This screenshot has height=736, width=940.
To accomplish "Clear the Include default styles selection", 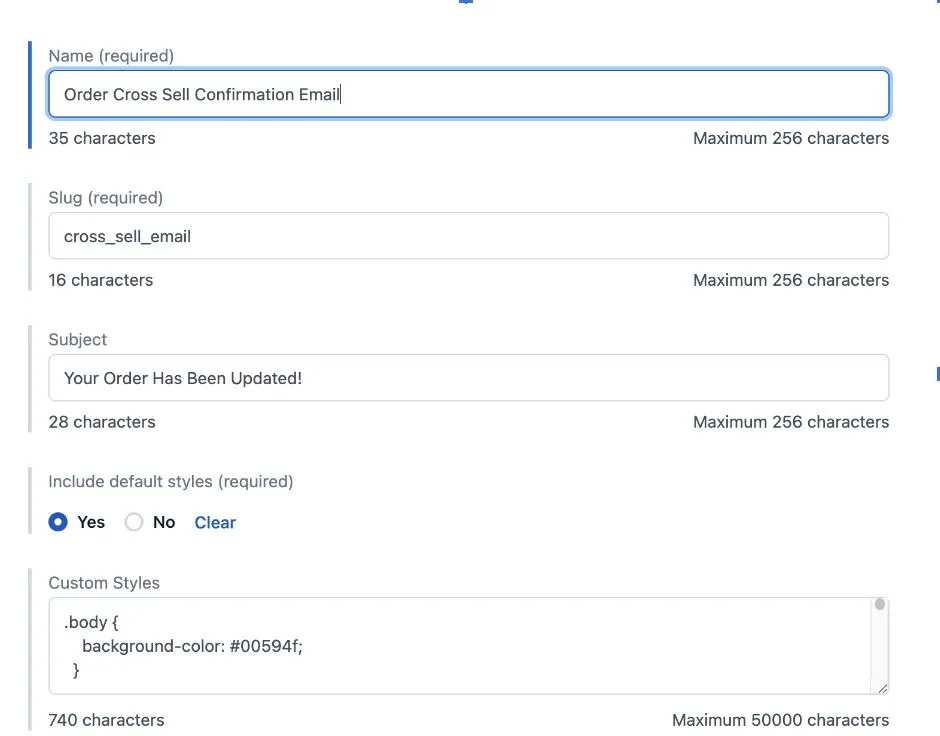I will pyautogui.click(x=215, y=523).
